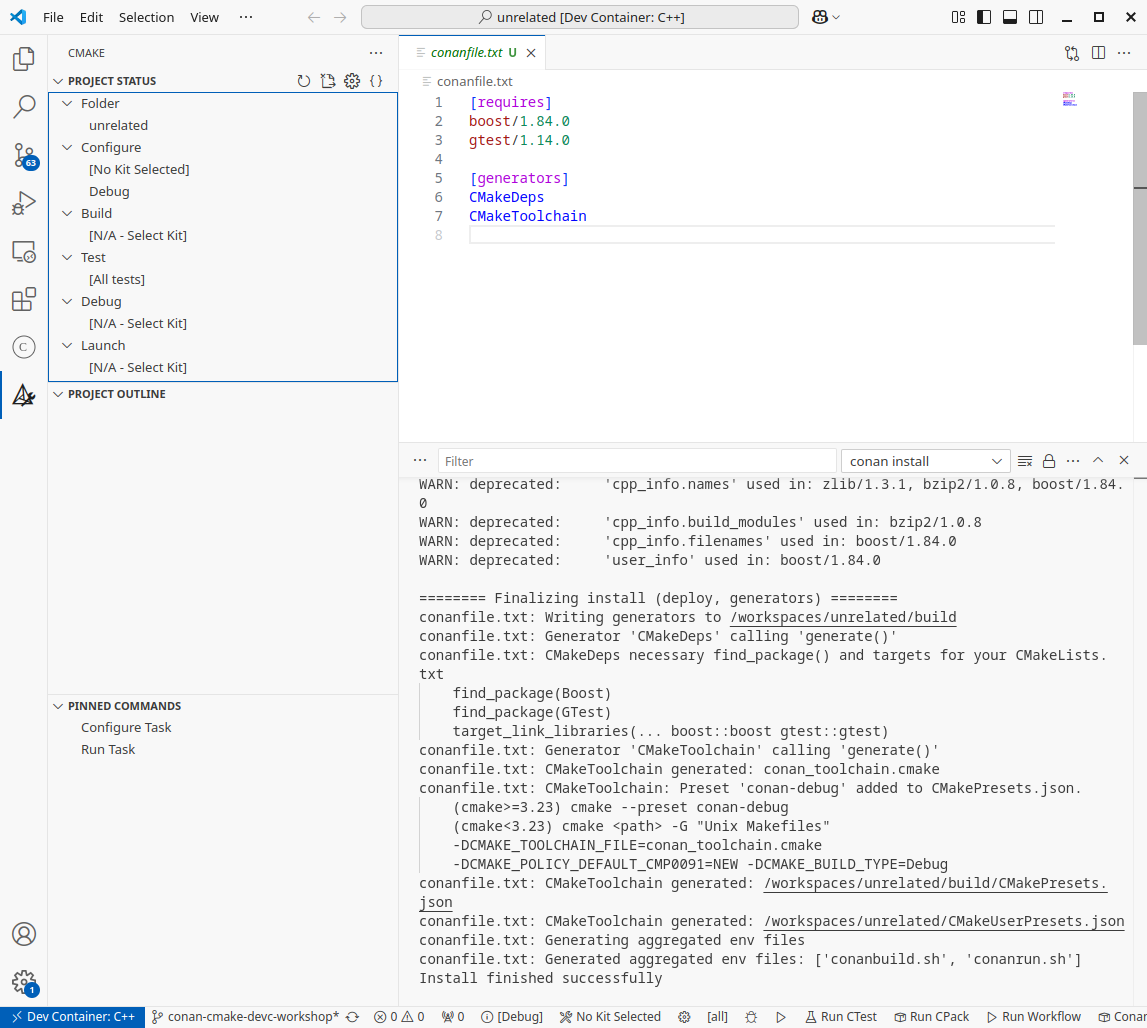Click the refresh icon in Project Status
The image size is (1147, 1028).
pyautogui.click(x=304, y=81)
